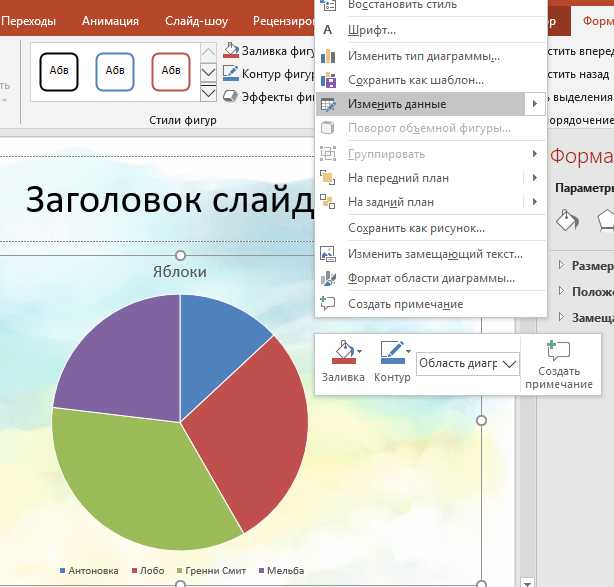Click the fill bucket icon in format pane

point(567,221)
